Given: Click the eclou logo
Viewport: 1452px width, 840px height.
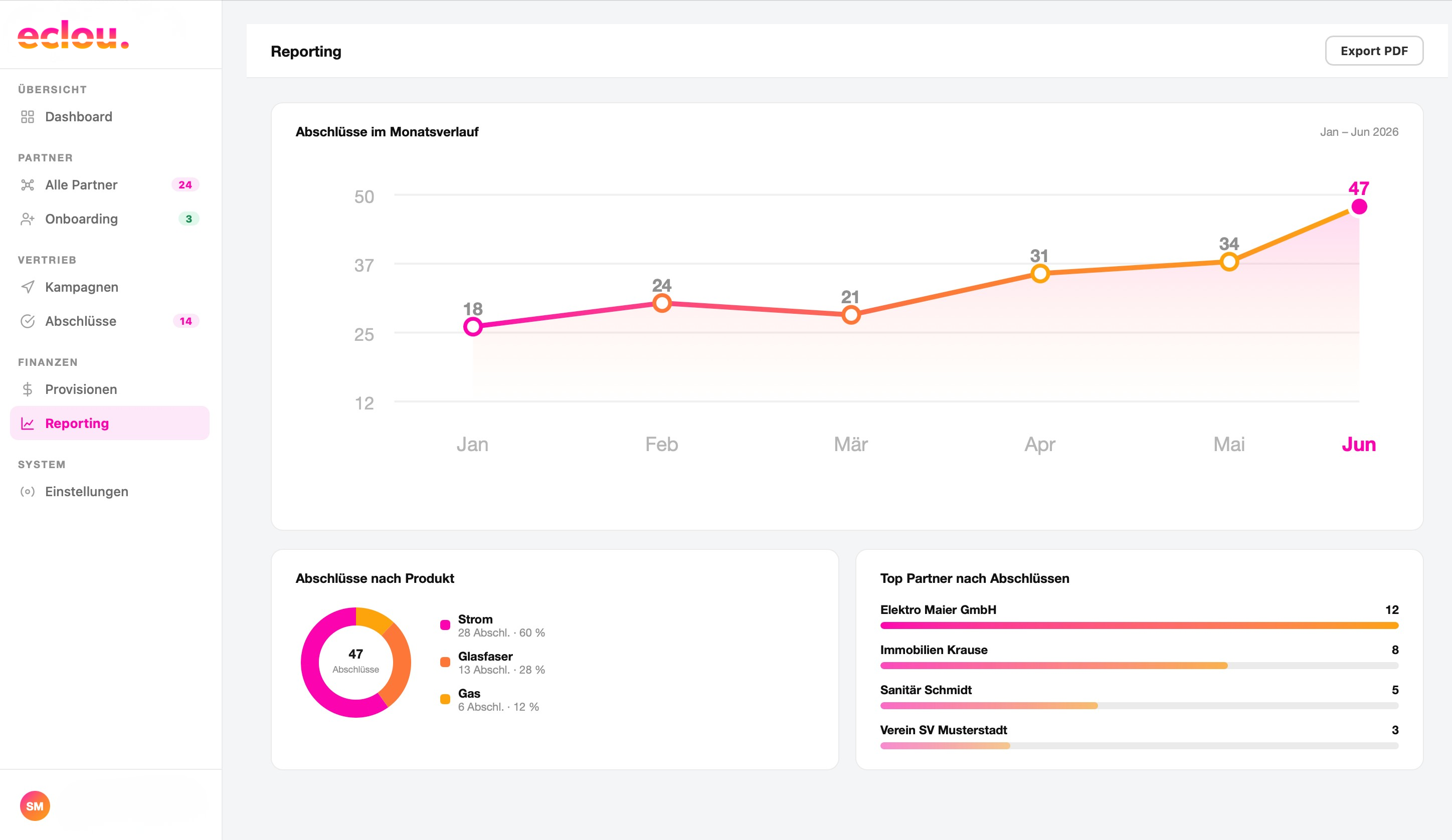Looking at the screenshot, I should click(73, 35).
